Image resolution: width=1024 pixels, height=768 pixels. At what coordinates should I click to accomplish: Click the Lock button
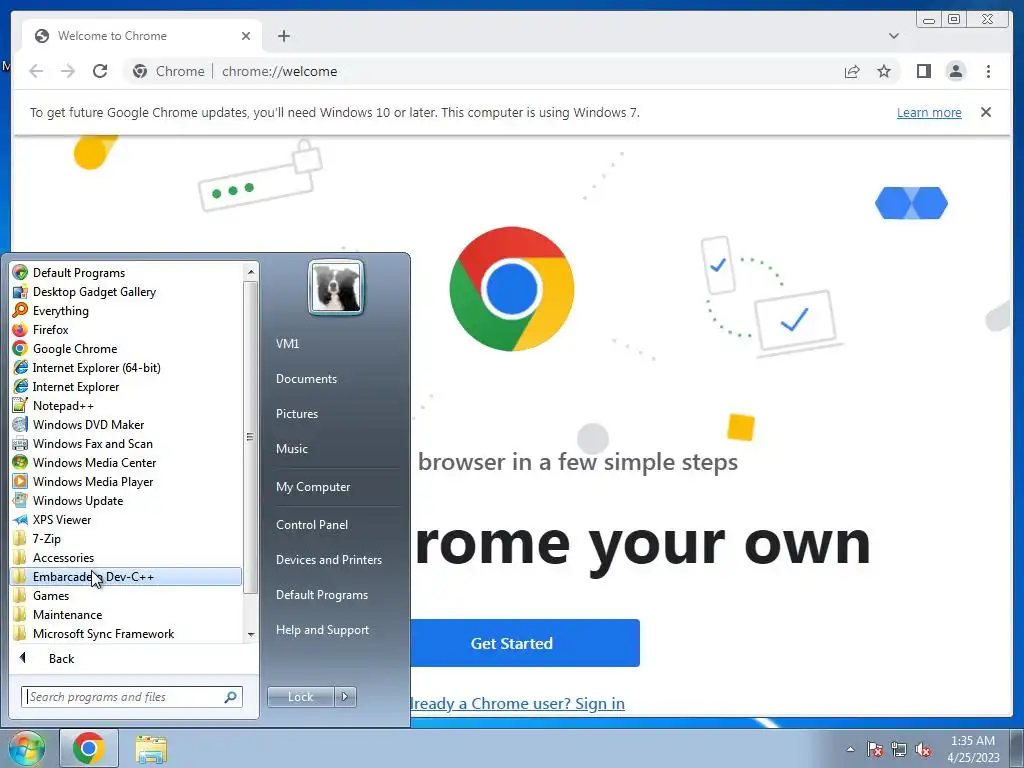pos(300,697)
